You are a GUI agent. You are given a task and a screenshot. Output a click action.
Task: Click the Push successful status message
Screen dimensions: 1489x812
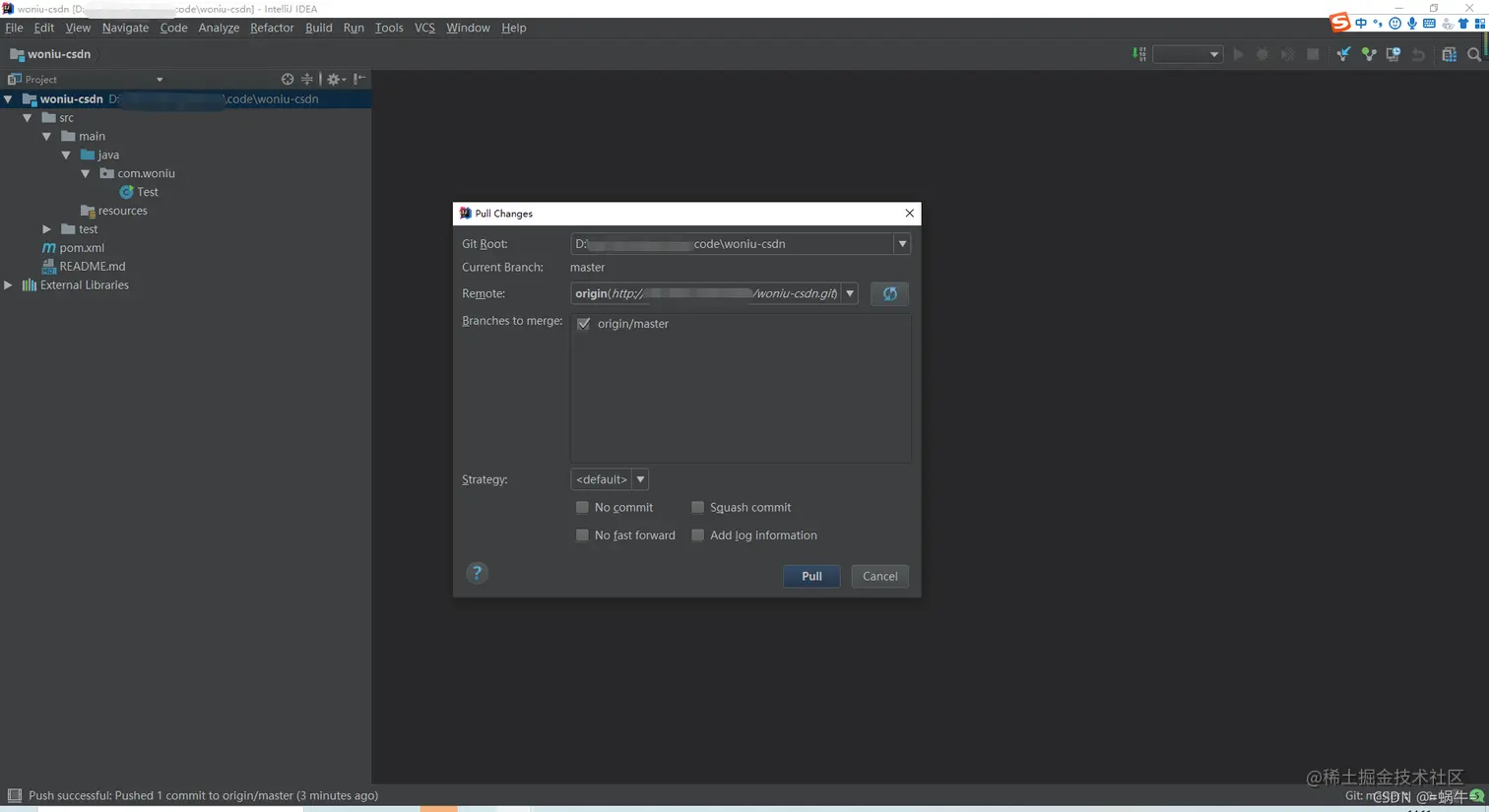tap(203, 795)
